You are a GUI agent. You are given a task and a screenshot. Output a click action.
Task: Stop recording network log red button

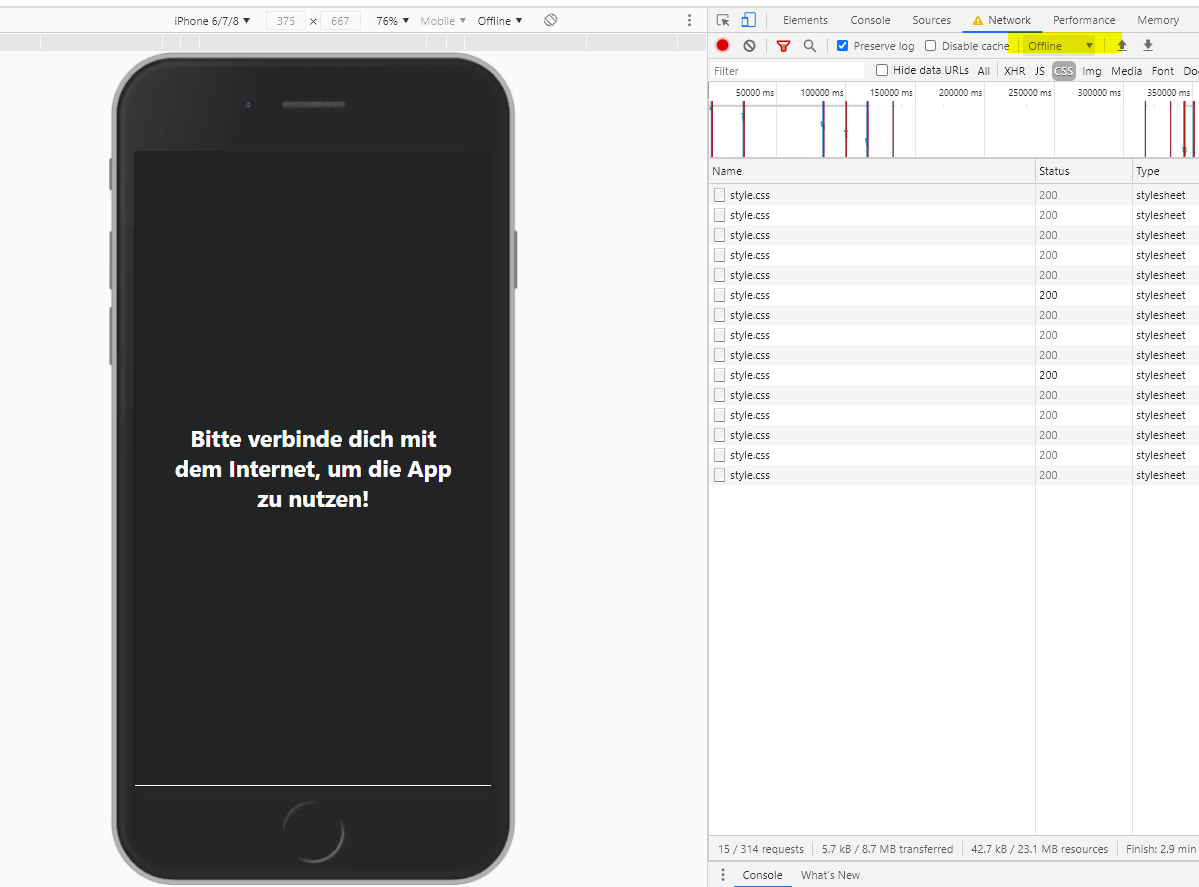[723, 46]
